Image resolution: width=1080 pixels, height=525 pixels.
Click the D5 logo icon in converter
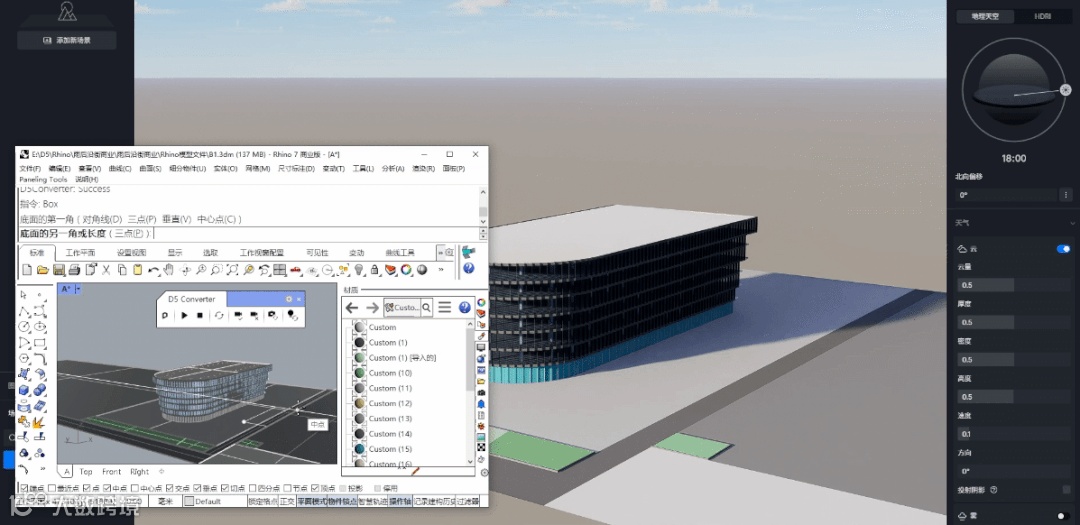pyautogui.click(x=165, y=316)
